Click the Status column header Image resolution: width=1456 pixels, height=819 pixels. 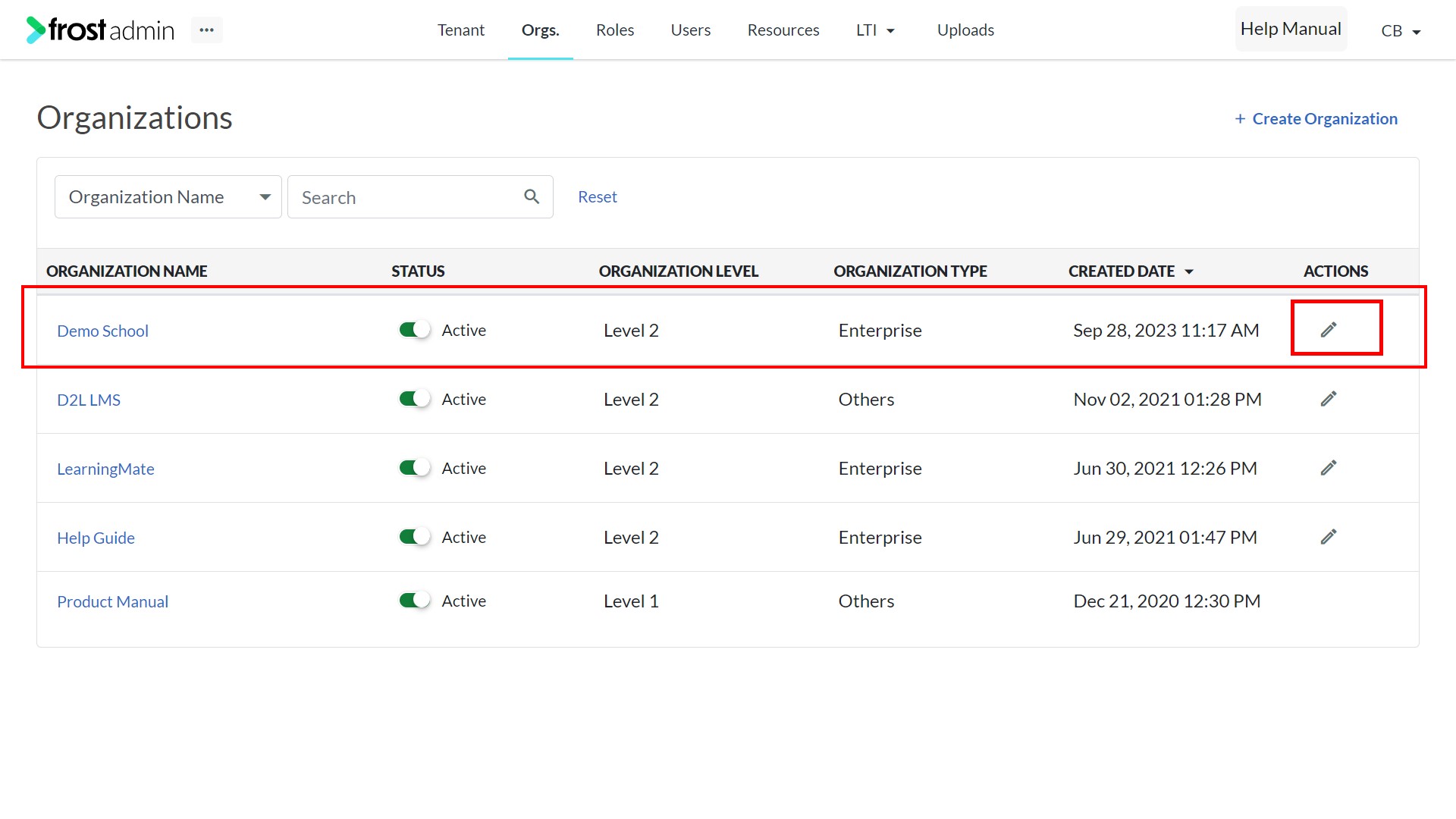[x=418, y=271]
